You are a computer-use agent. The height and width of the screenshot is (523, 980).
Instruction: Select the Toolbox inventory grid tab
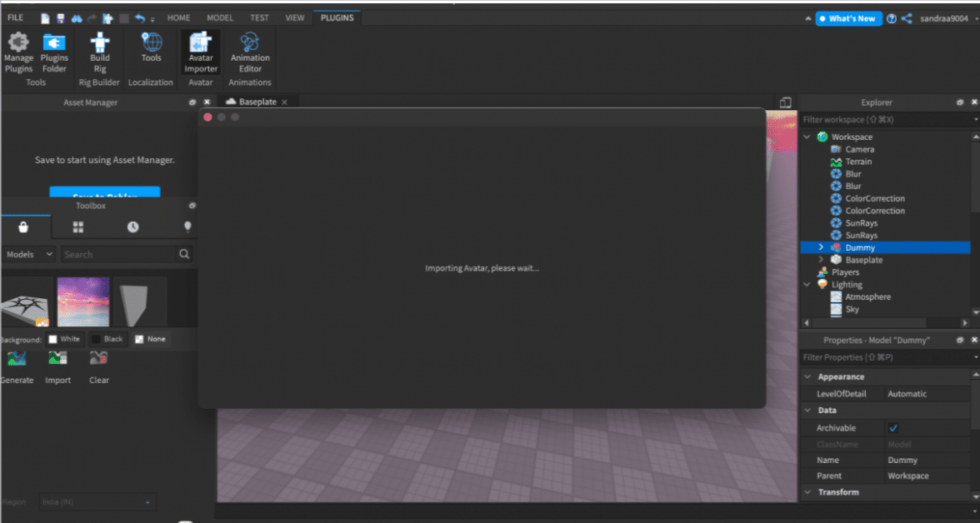pos(78,227)
